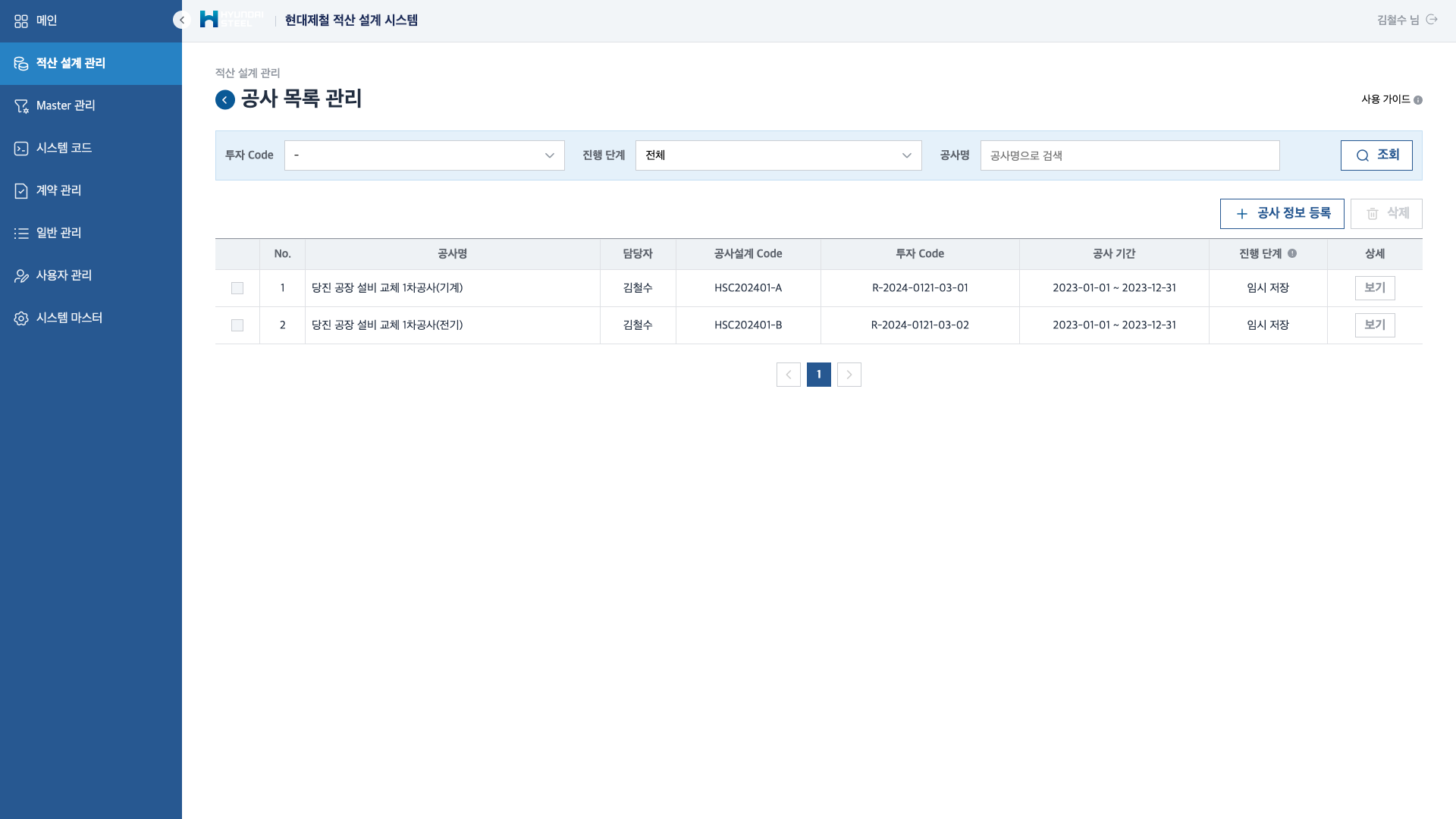
Task: Check the checkbox for row 2 전기 공사
Action: coord(237,325)
